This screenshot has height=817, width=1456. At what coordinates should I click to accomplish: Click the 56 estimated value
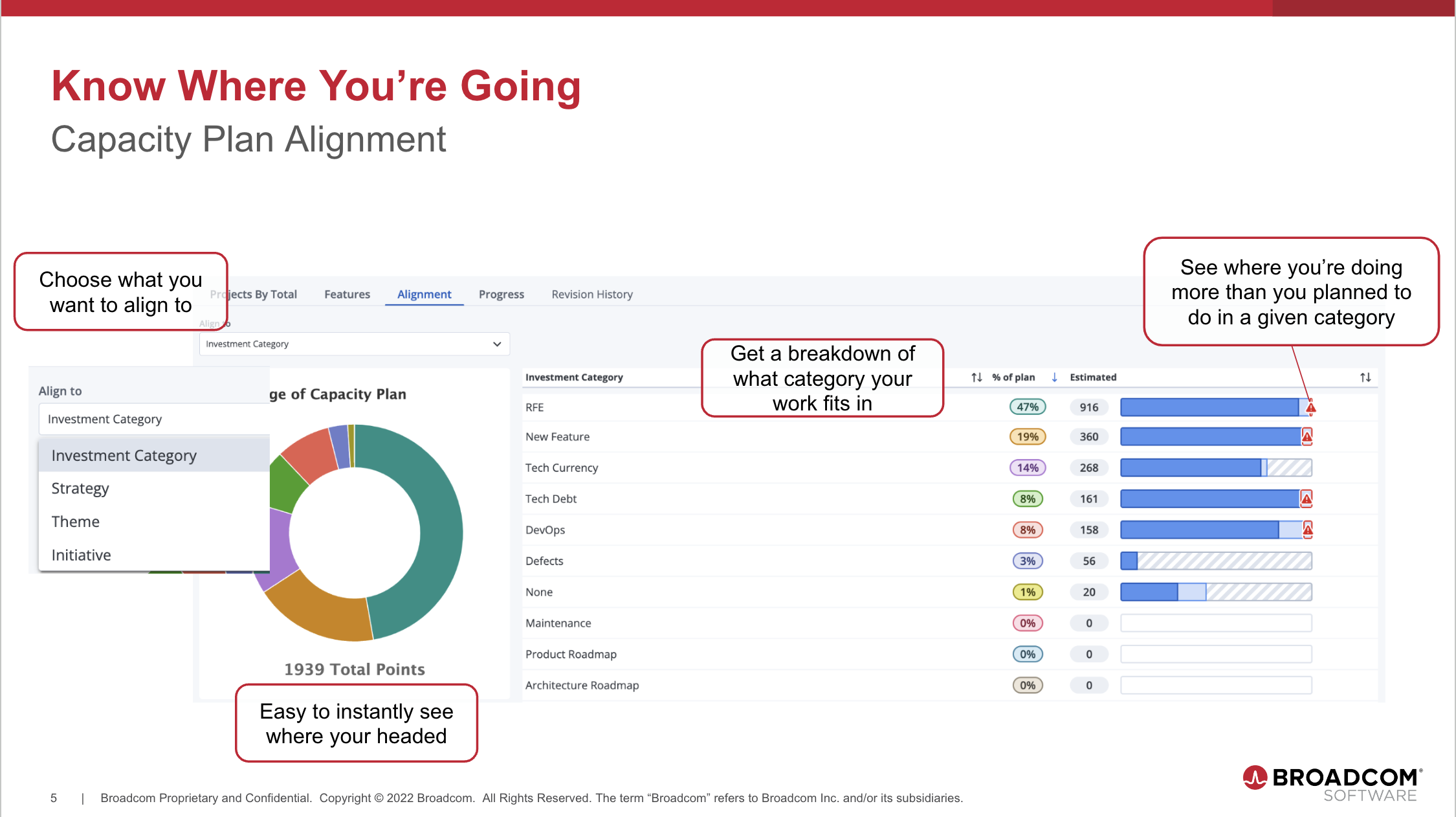1089,561
